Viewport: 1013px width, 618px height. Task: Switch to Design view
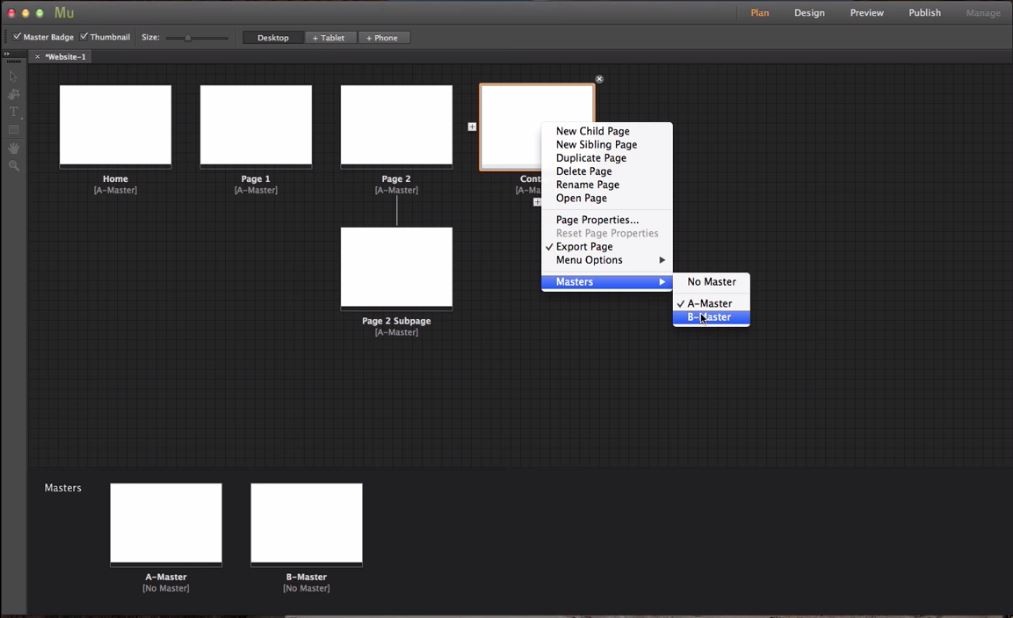(x=809, y=13)
